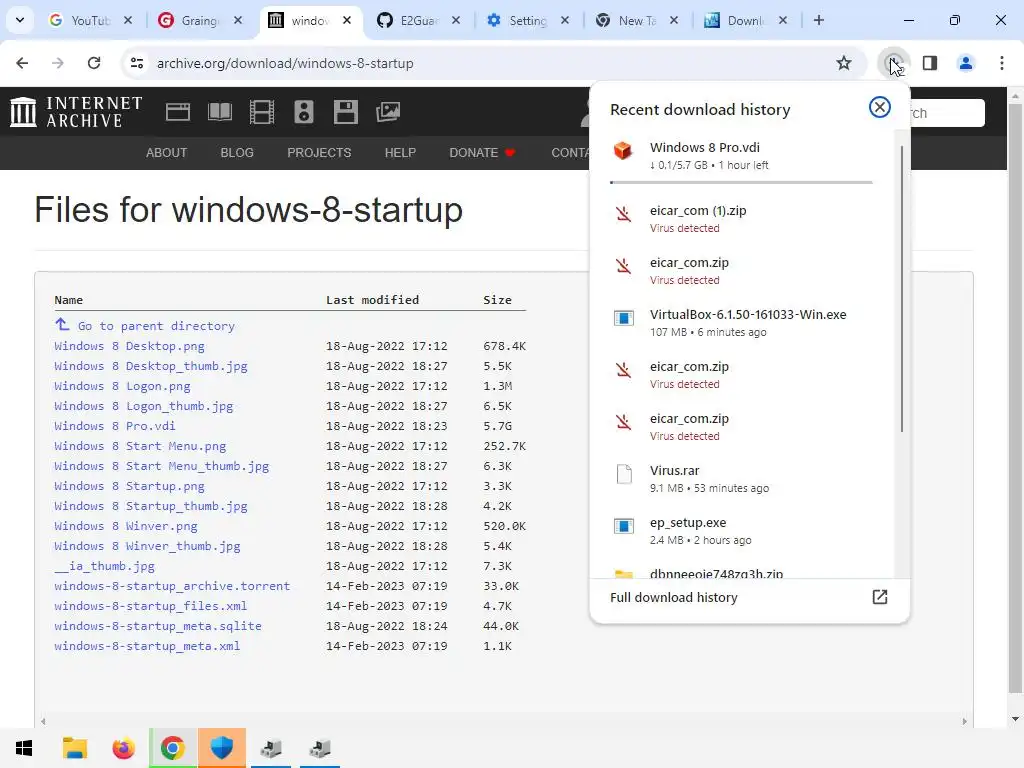Click Full download history button
Image resolution: width=1024 pixels, height=768 pixels.
tap(749, 597)
